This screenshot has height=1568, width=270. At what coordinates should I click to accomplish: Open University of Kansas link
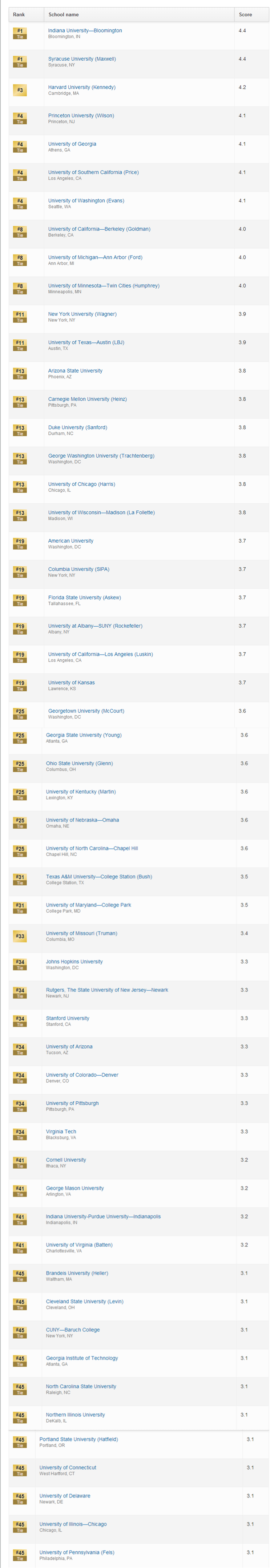72,682
